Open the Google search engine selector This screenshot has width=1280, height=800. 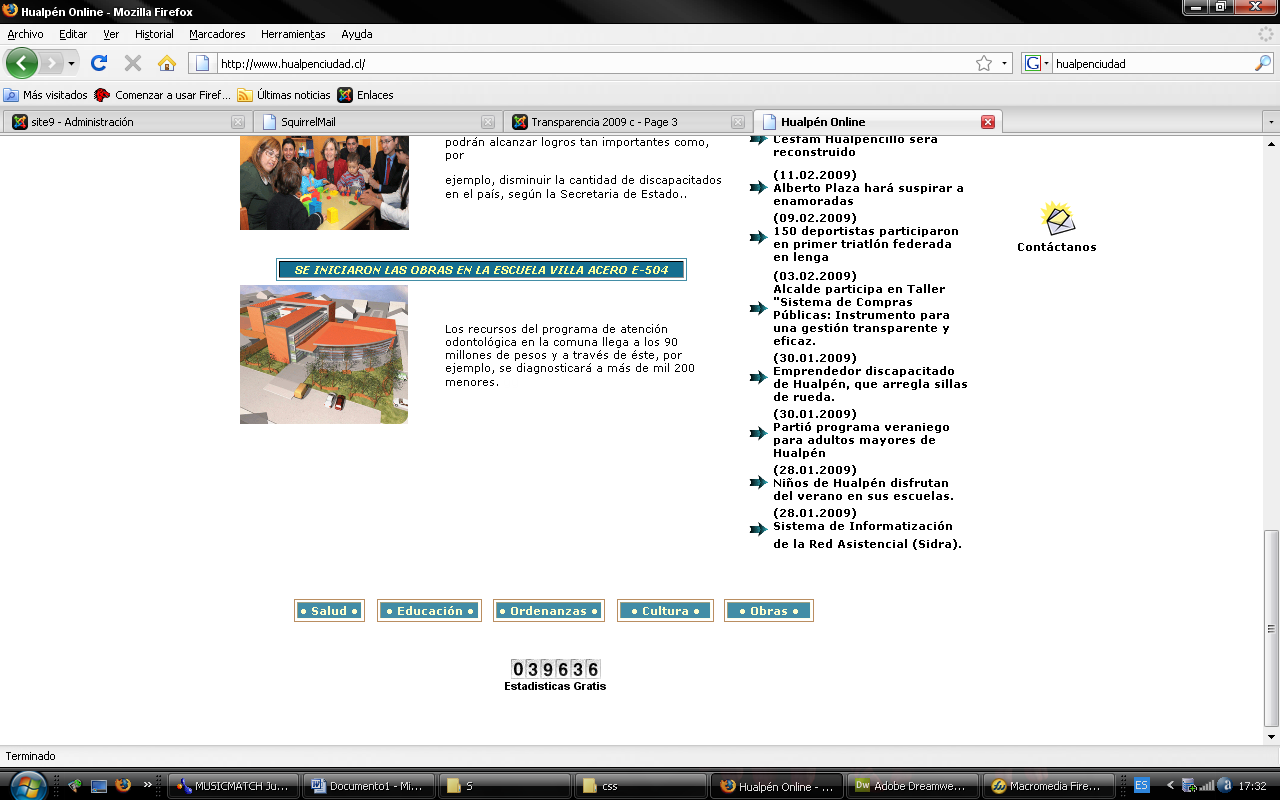point(1038,63)
